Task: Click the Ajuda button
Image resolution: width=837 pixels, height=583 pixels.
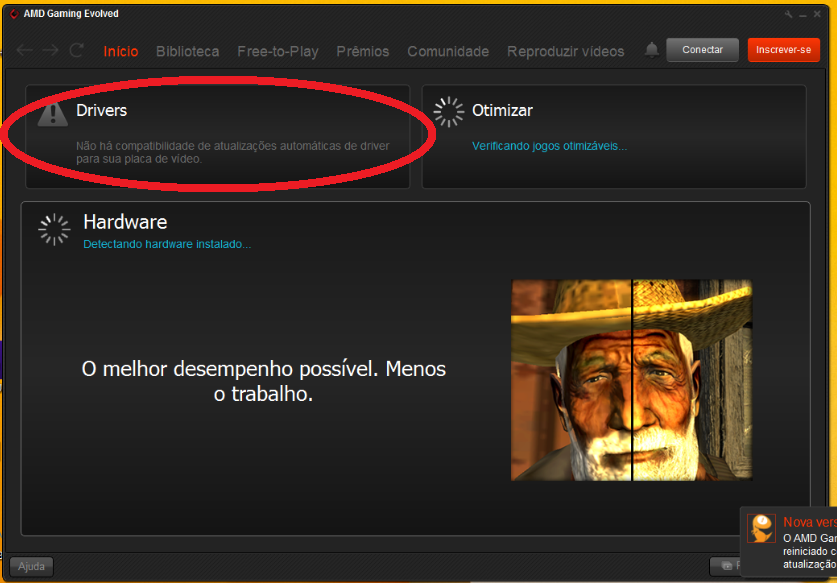Action: [x=31, y=566]
